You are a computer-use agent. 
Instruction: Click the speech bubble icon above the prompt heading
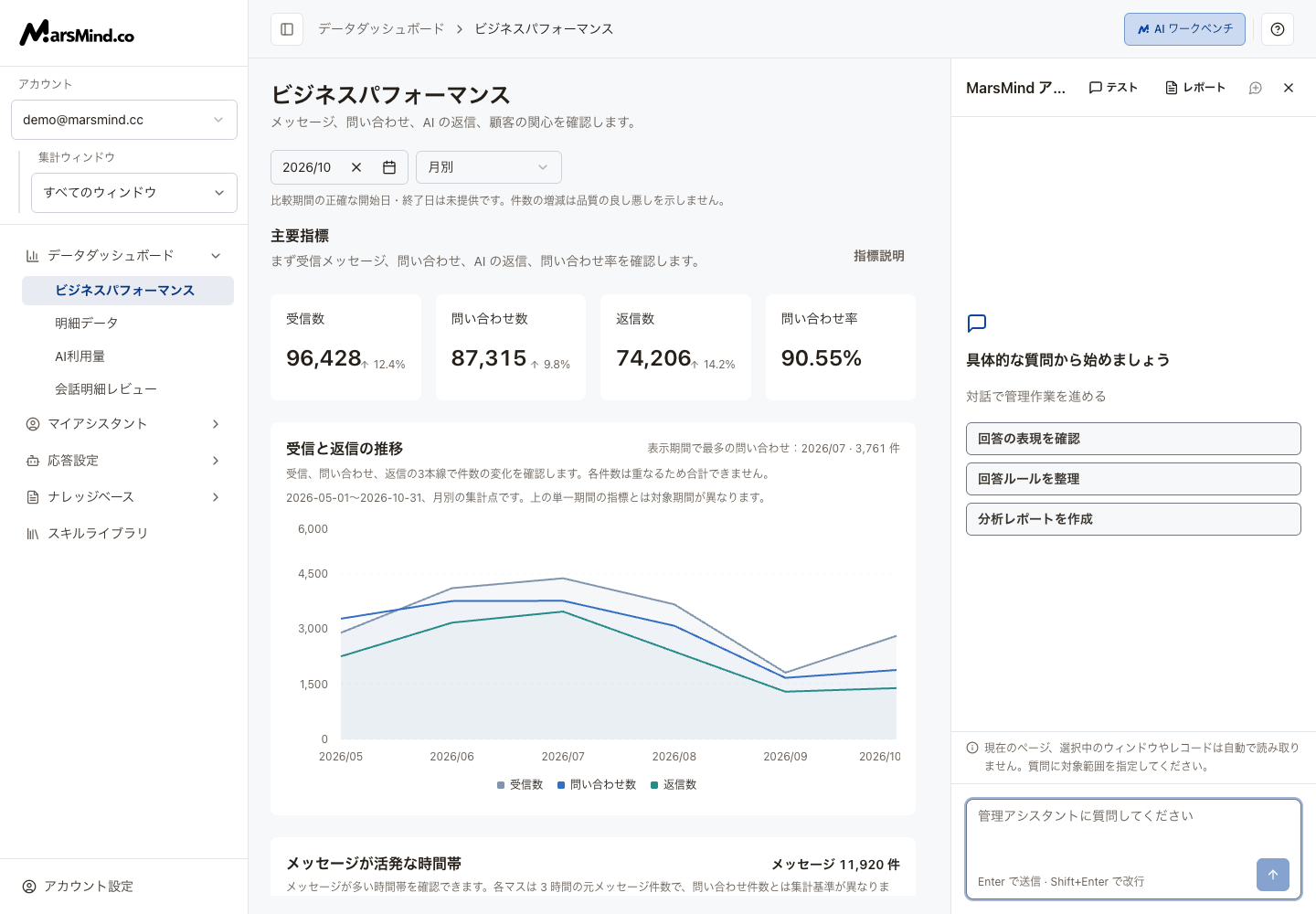977,323
